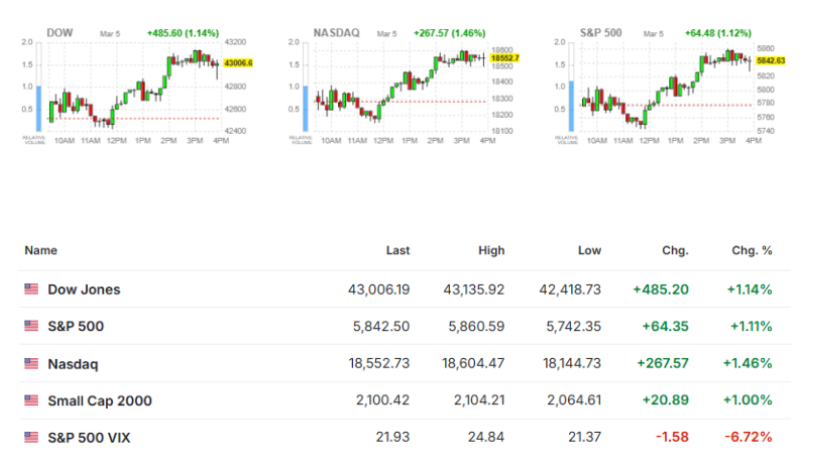The width and height of the screenshot is (822, 455).
Task: Click the yellow 43006.6 price label
Action: 238,63
